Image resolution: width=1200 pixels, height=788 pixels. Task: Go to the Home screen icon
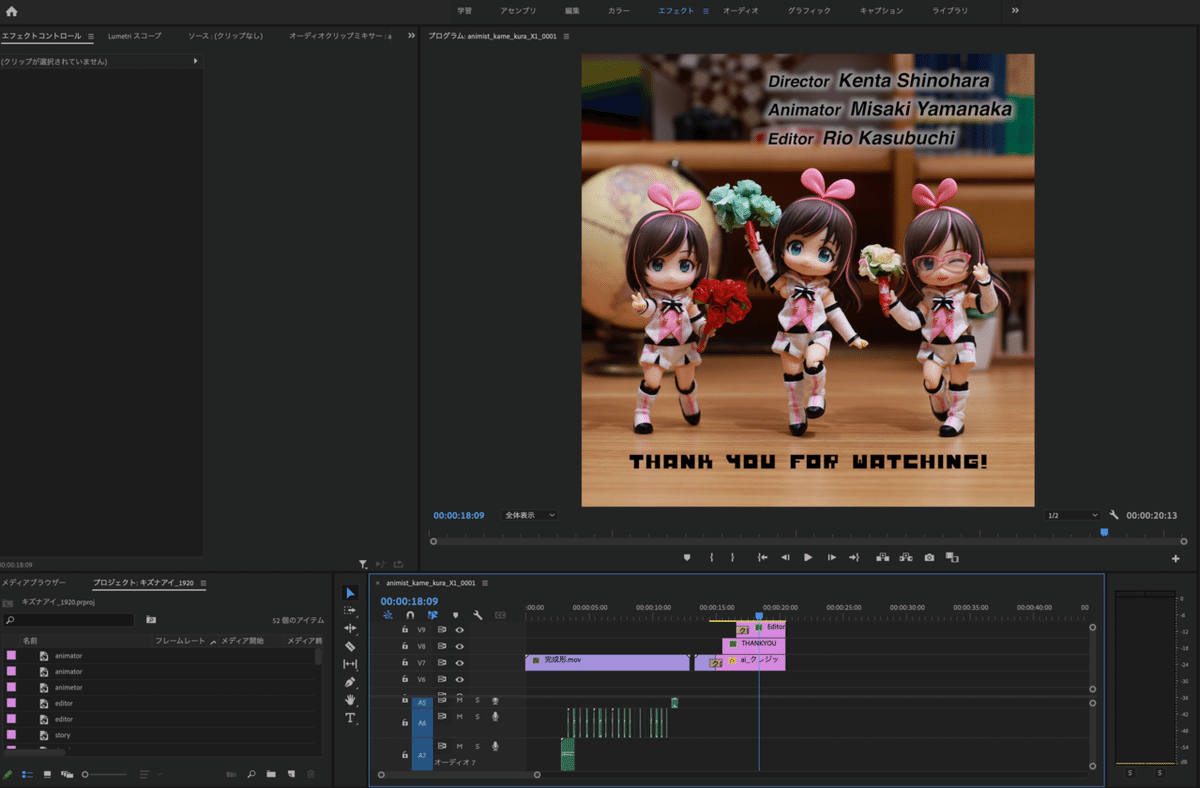pyautogui.click(x=11, y=11)
